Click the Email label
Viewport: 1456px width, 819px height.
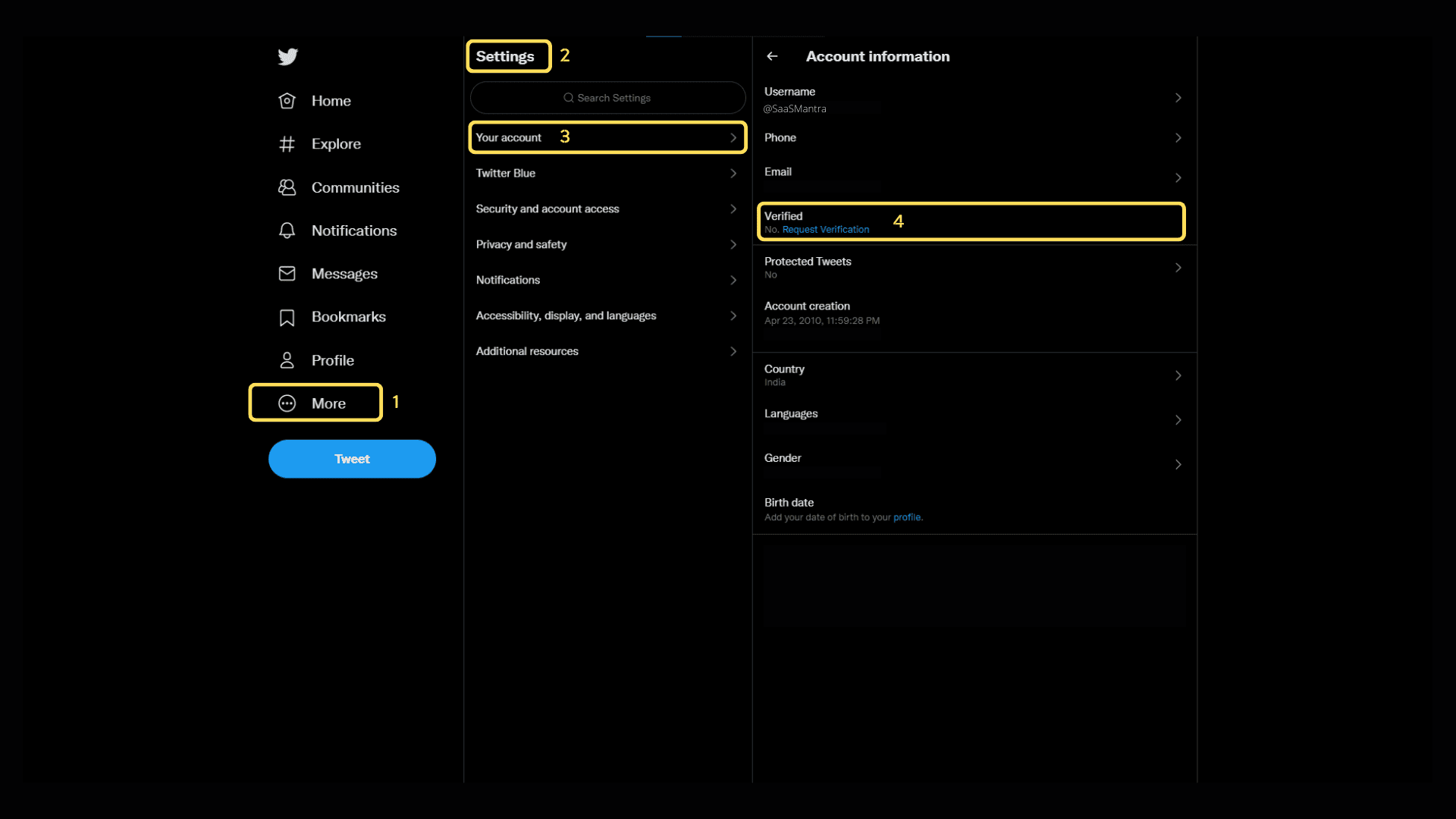(x=778, y=172)
